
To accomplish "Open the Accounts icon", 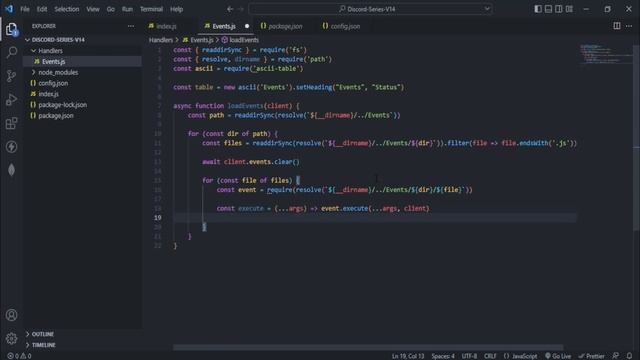I will point(11,315).
